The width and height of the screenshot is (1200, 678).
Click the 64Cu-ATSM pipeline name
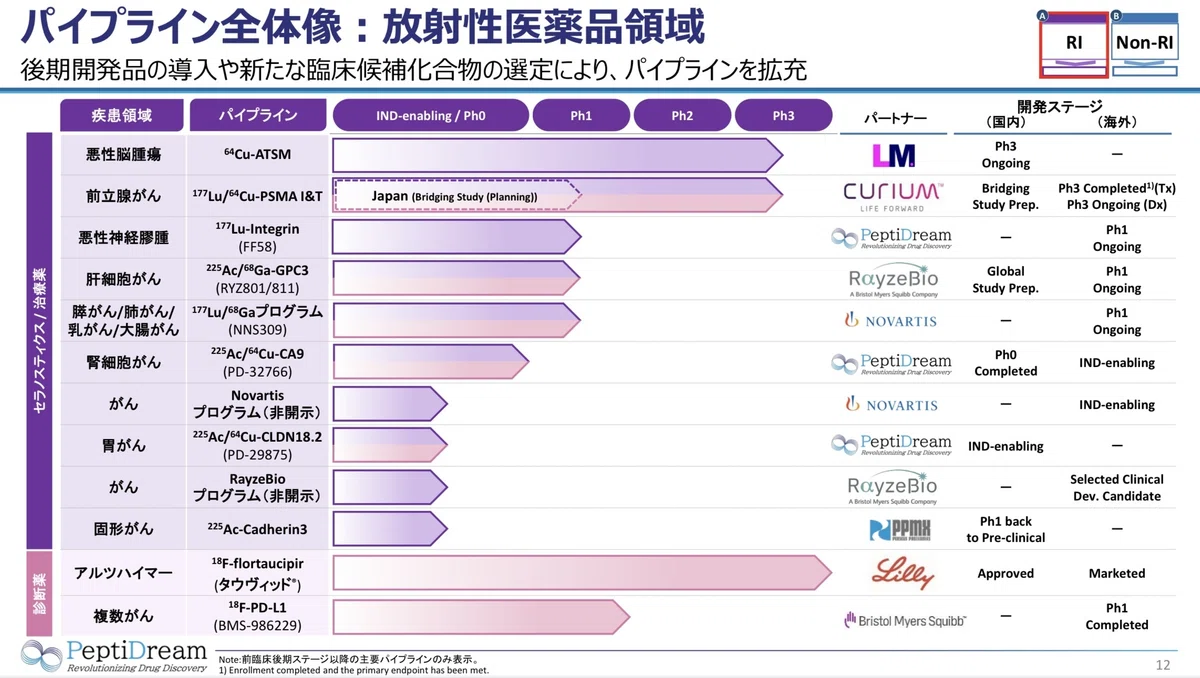pyautogui.click(x=257, y=155)
